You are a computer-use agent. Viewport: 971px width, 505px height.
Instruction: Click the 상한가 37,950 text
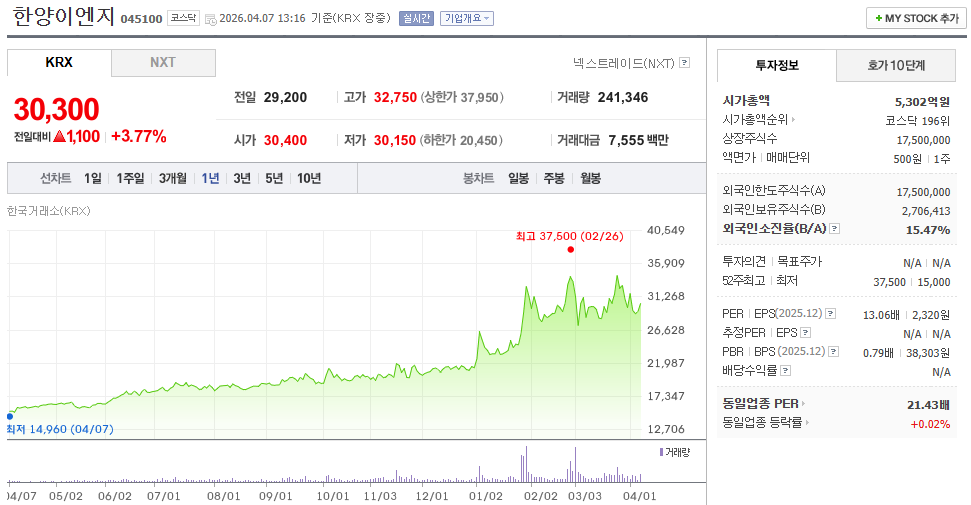pos(462,97)
